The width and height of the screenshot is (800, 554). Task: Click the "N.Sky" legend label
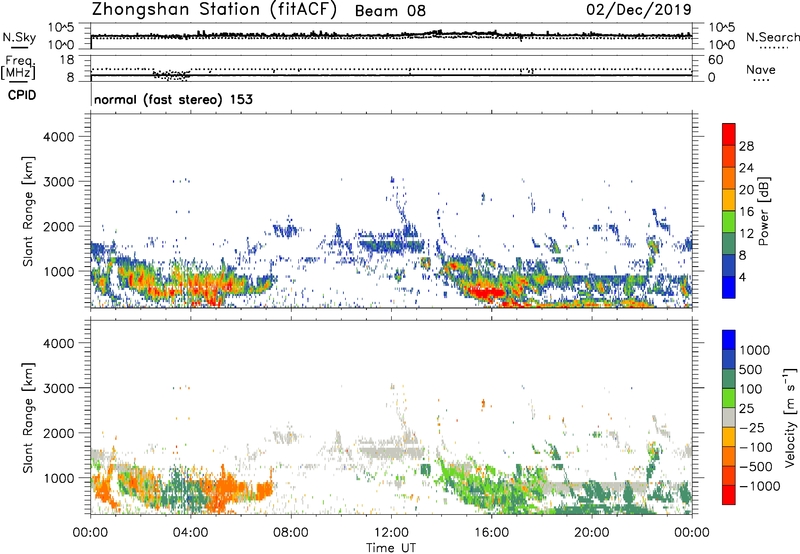click(x=19, y=37)
